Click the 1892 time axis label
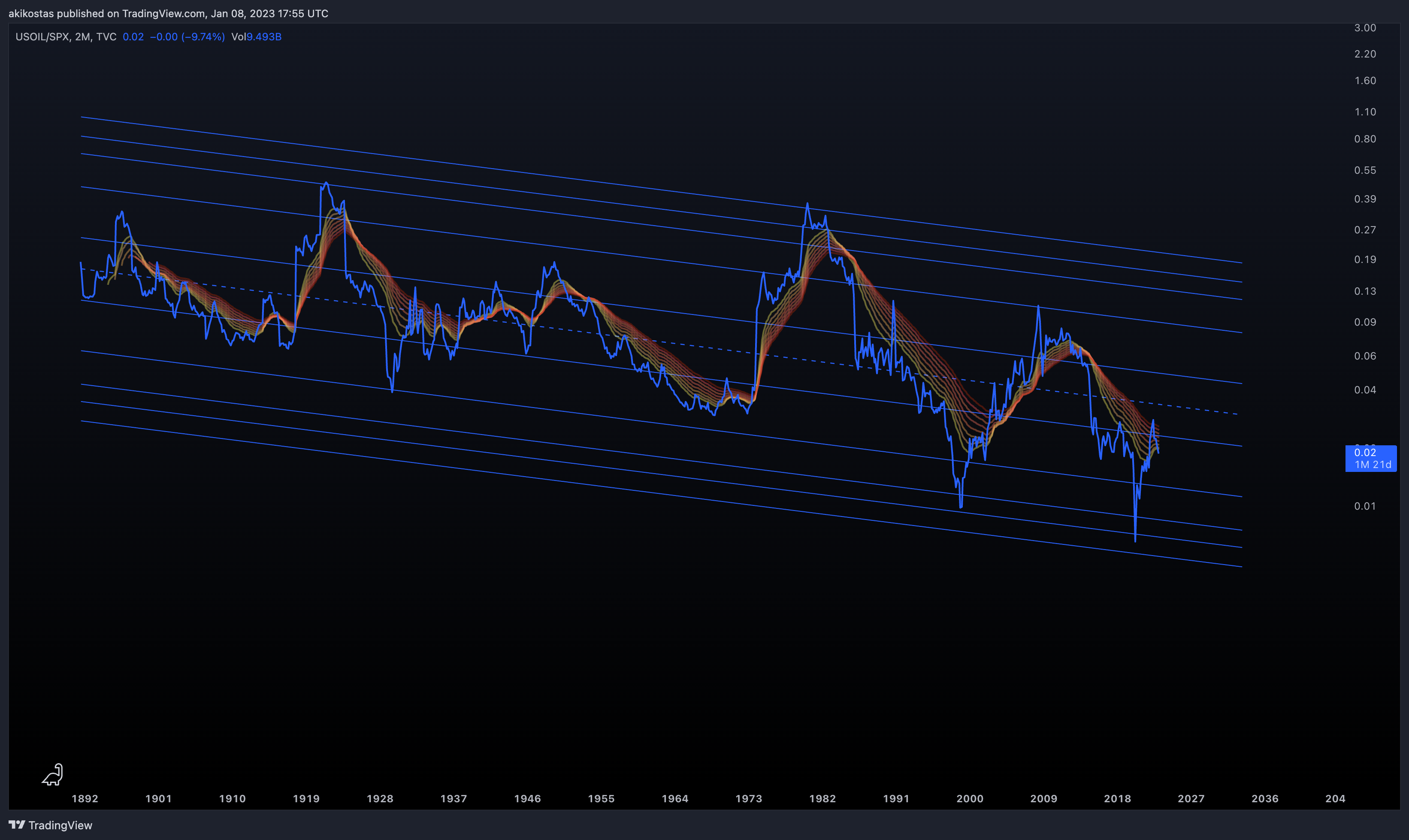 (85, 799)
